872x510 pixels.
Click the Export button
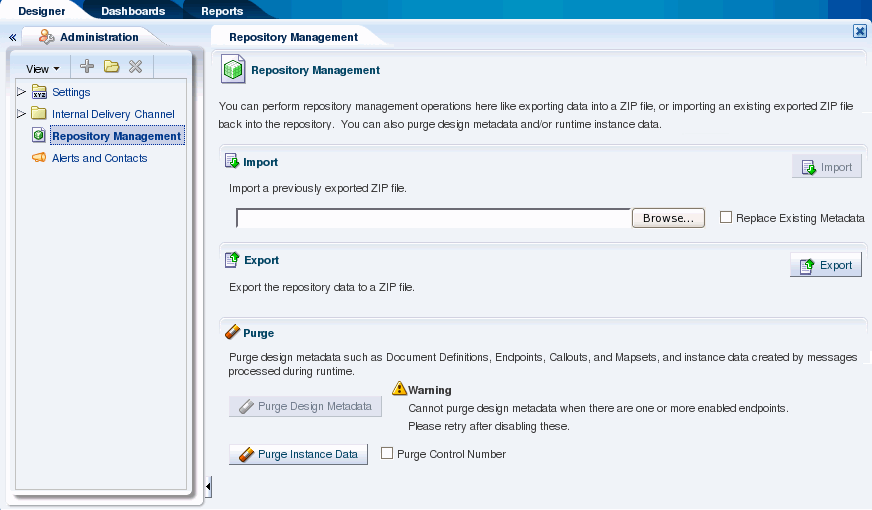click(826, 265)
